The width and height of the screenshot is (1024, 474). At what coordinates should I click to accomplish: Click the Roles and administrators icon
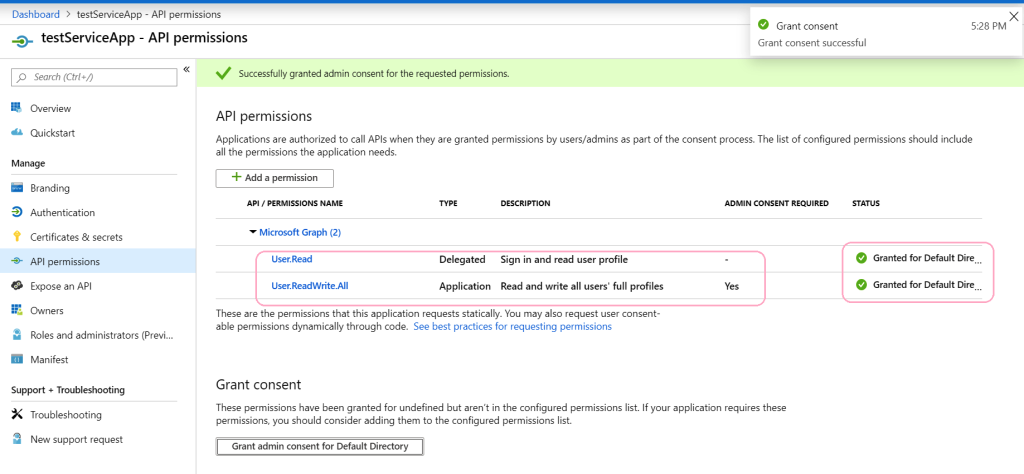point(17,335)
